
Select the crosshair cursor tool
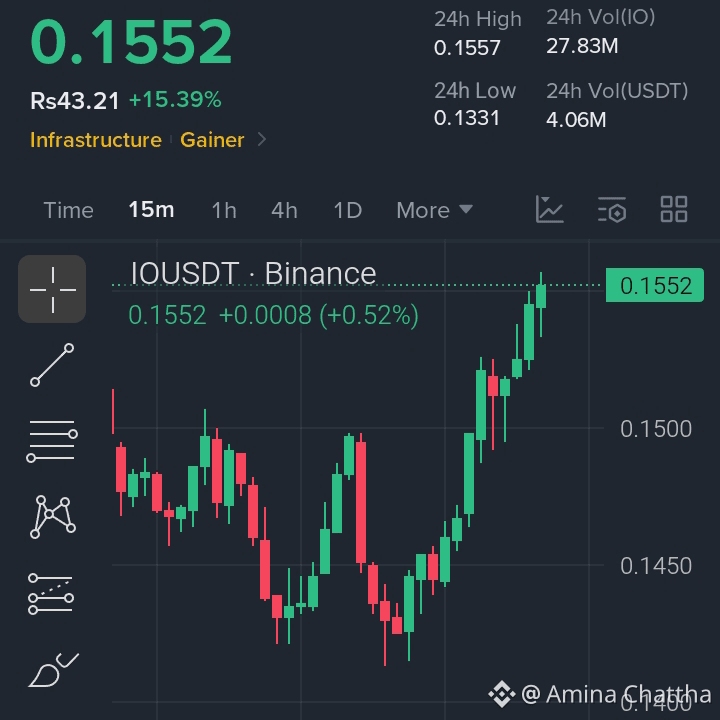[52, 289]
